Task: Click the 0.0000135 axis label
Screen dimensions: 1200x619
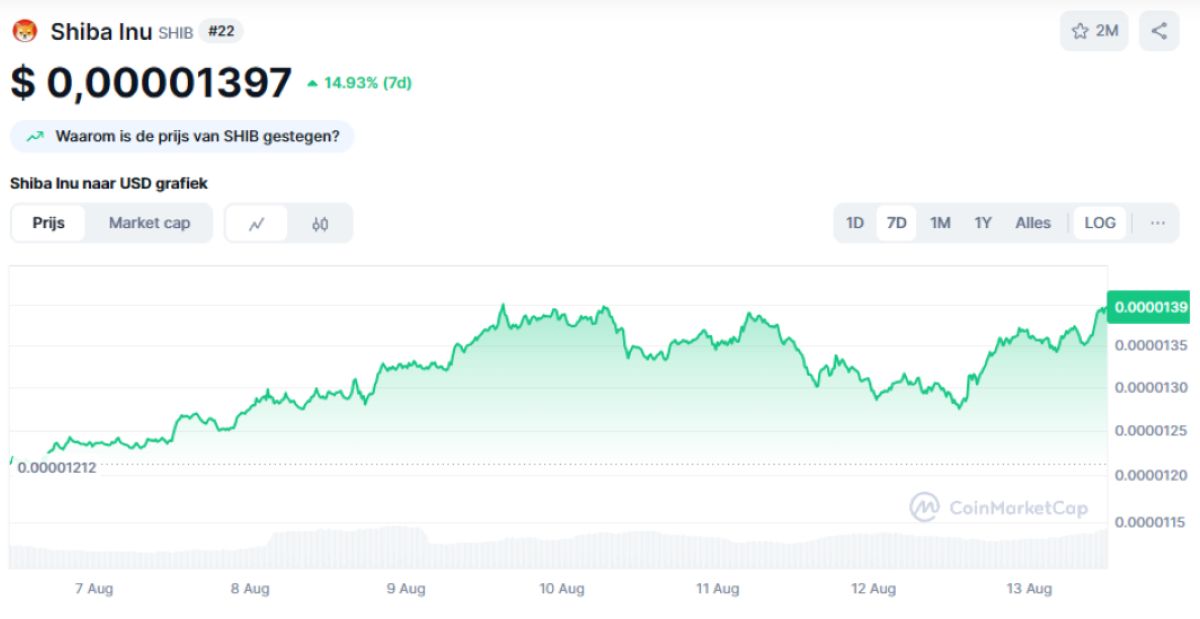Action: pos(1151,345)
